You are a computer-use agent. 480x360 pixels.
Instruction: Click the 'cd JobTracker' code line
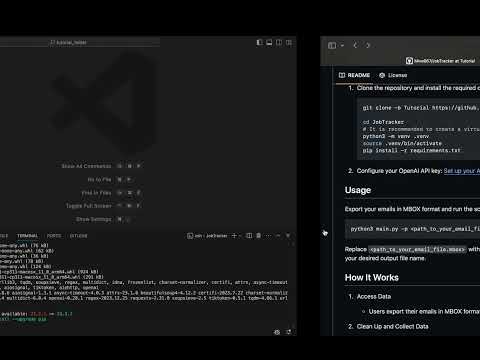pos(383,122)
